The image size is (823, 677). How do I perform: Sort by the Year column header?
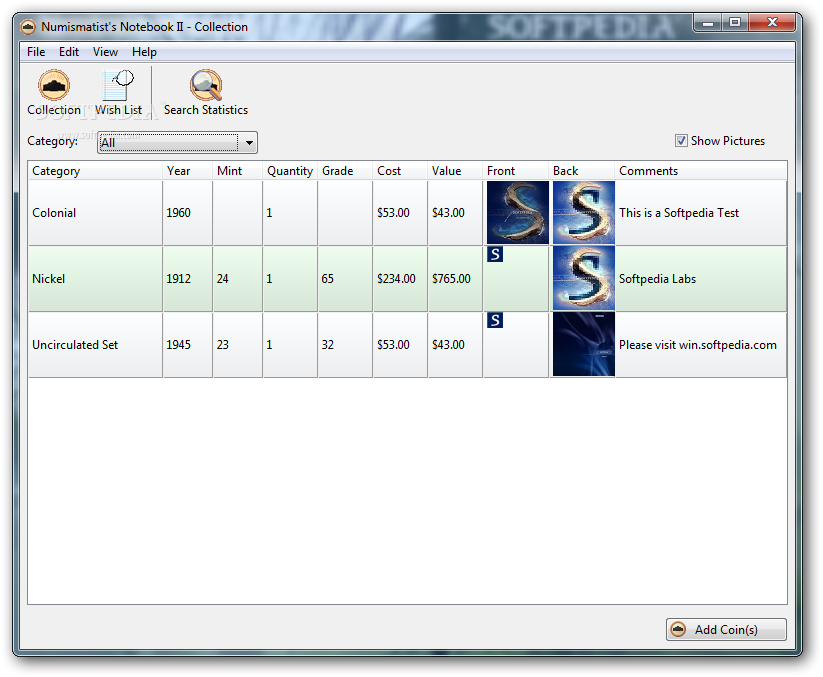(x=187, y=171)
